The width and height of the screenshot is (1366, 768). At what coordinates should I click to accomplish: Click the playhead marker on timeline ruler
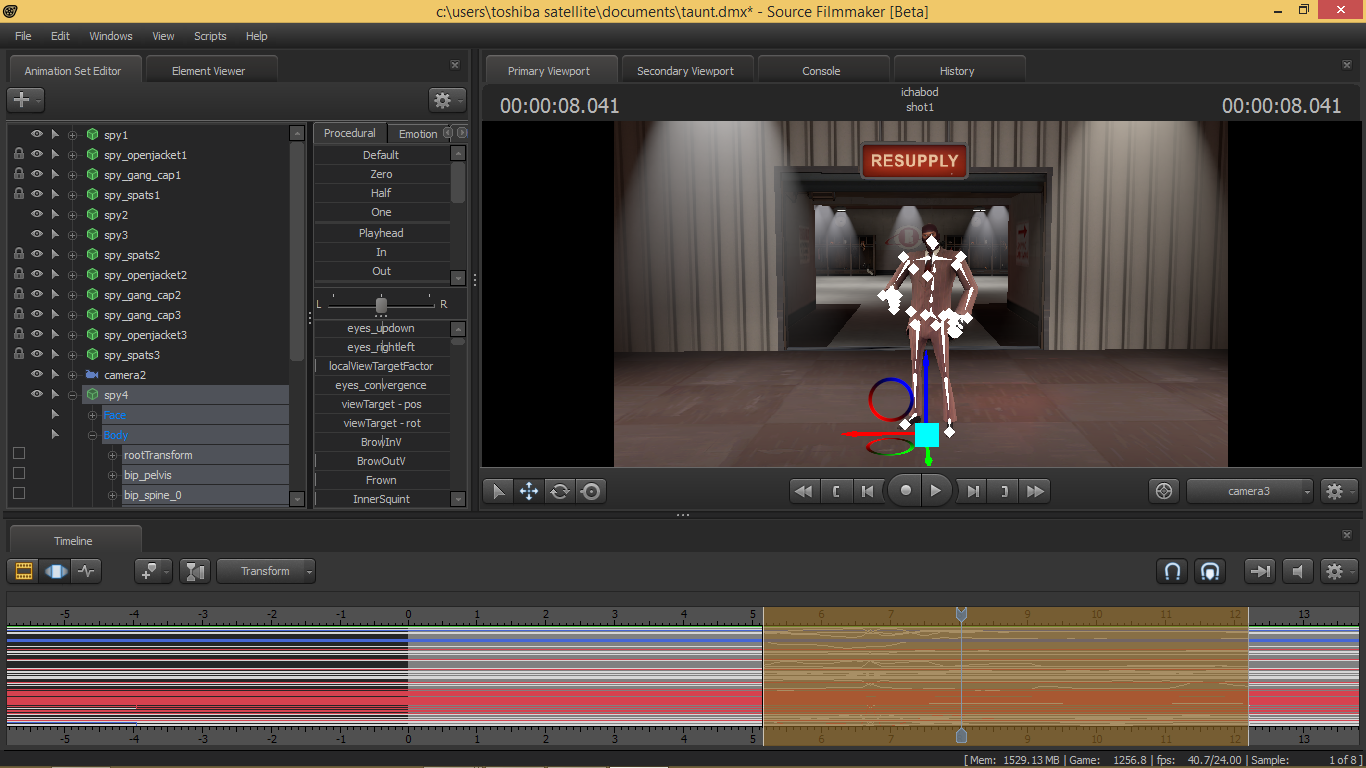coord(961,614)
